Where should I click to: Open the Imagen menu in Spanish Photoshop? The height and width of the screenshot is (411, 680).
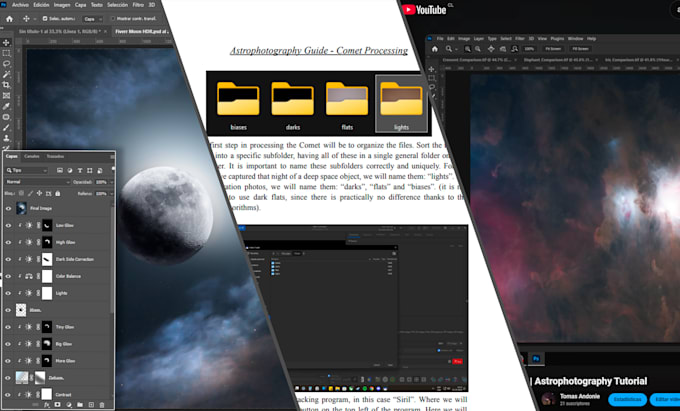(62, 5)
